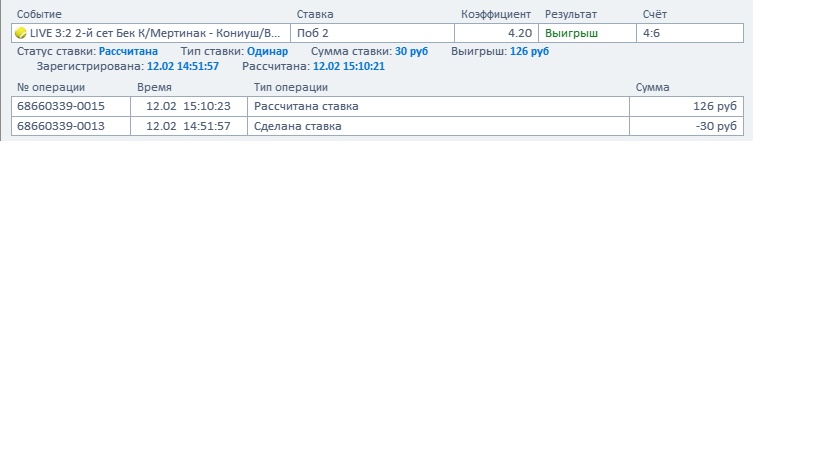Click the result cell 'Выигрыш'
The height and width of the screenshot is (460, 819).
[x=587, y=33]
